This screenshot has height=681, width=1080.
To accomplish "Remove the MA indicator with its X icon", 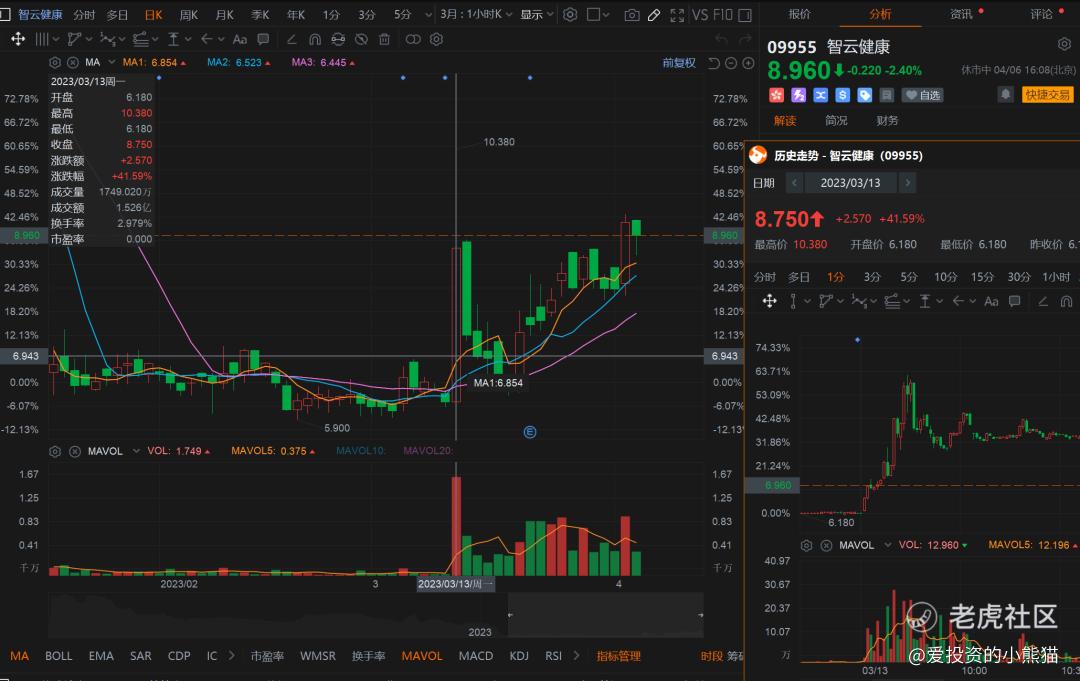I will [73, 63].
